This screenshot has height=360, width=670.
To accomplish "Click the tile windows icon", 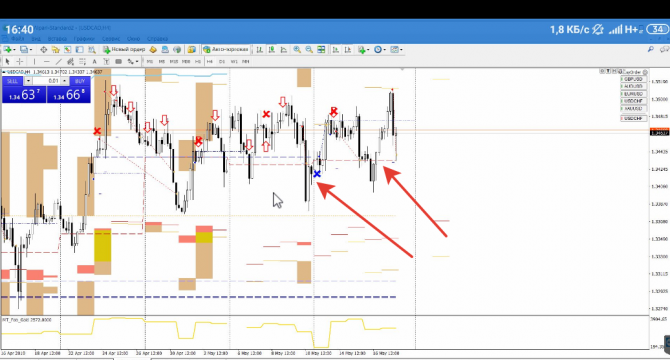I will coord(321,50).
